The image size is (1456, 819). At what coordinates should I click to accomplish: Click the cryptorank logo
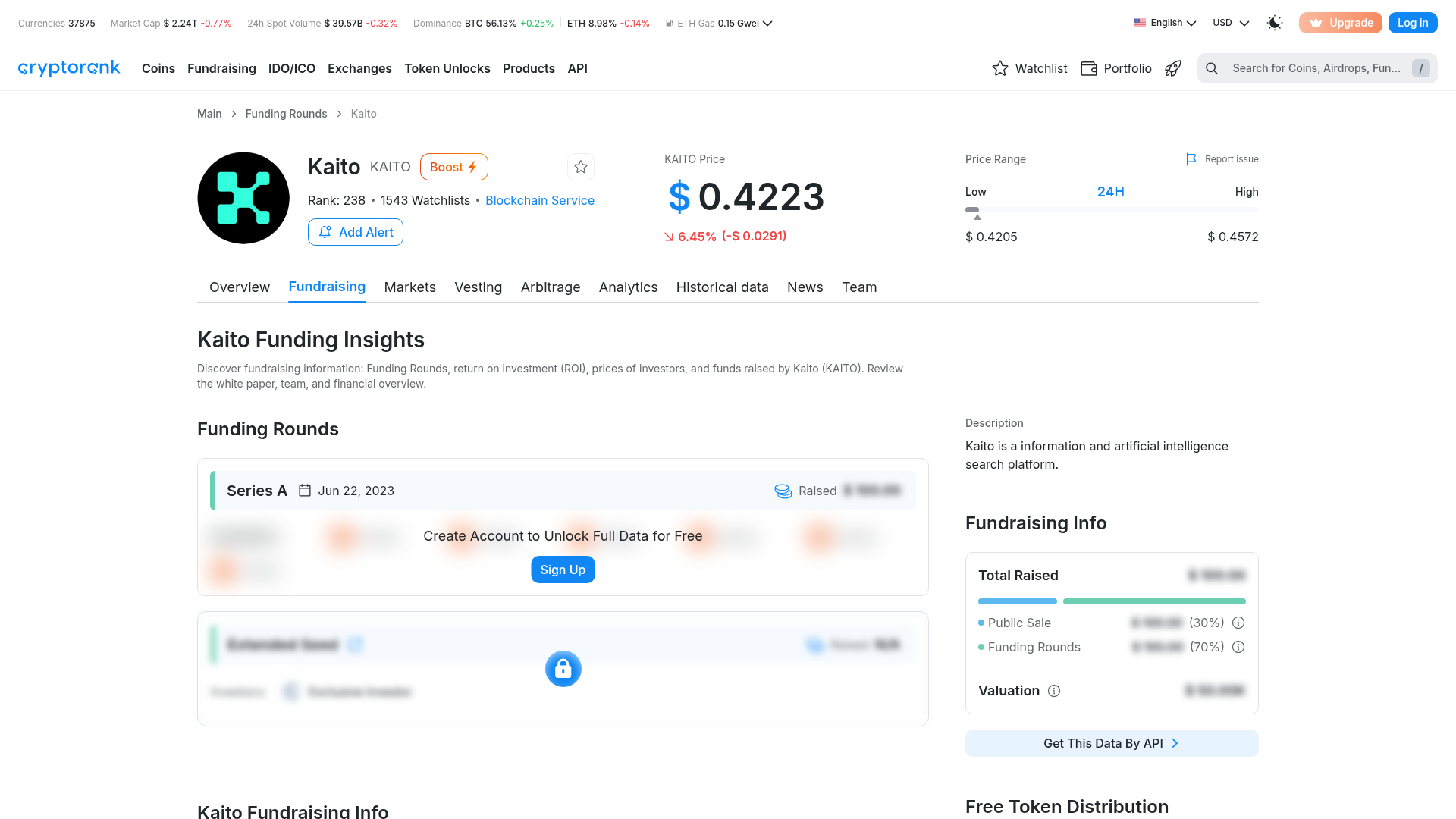pos(69,68)
